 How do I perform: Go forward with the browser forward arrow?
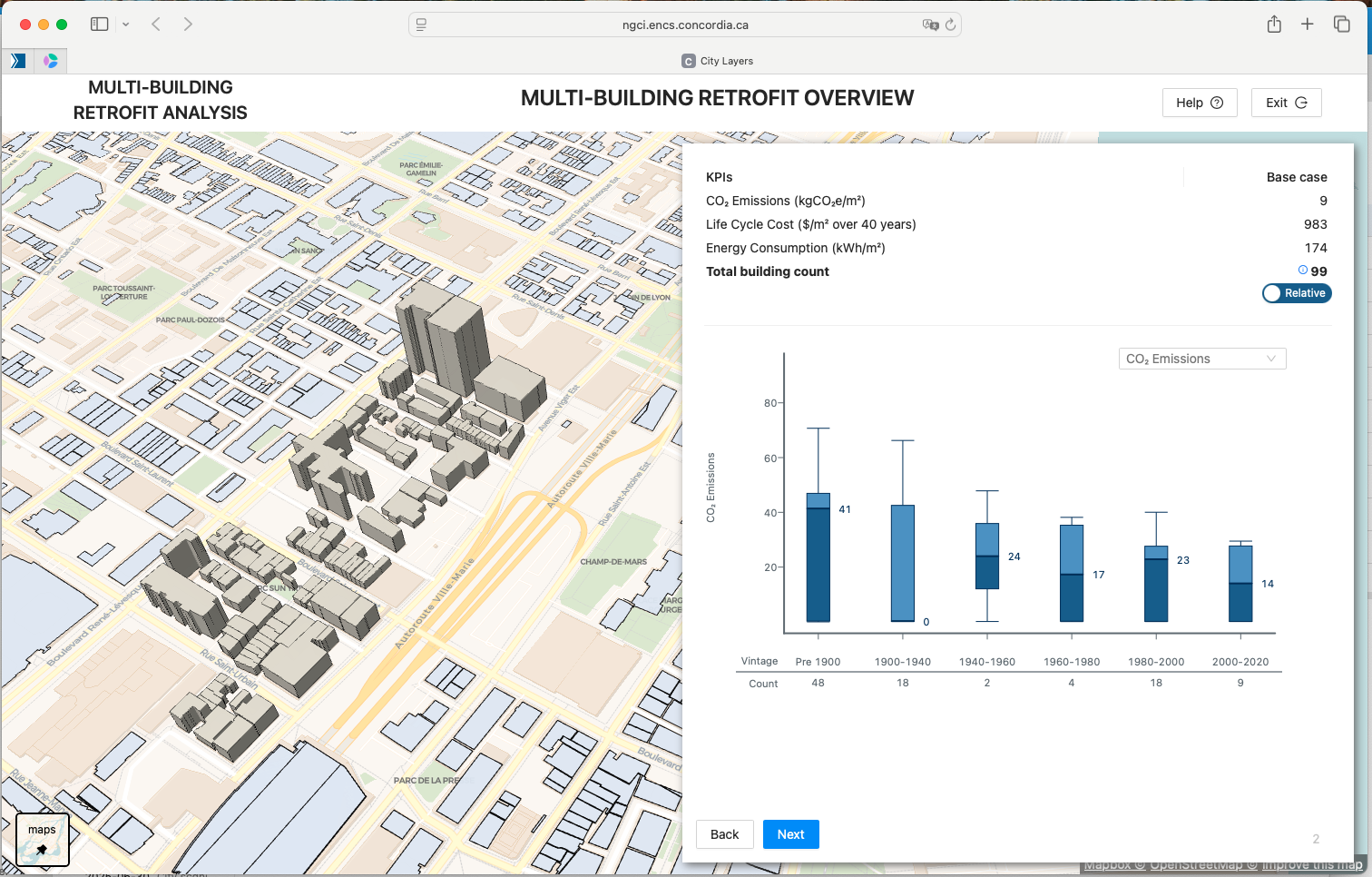tap(188, 25)
